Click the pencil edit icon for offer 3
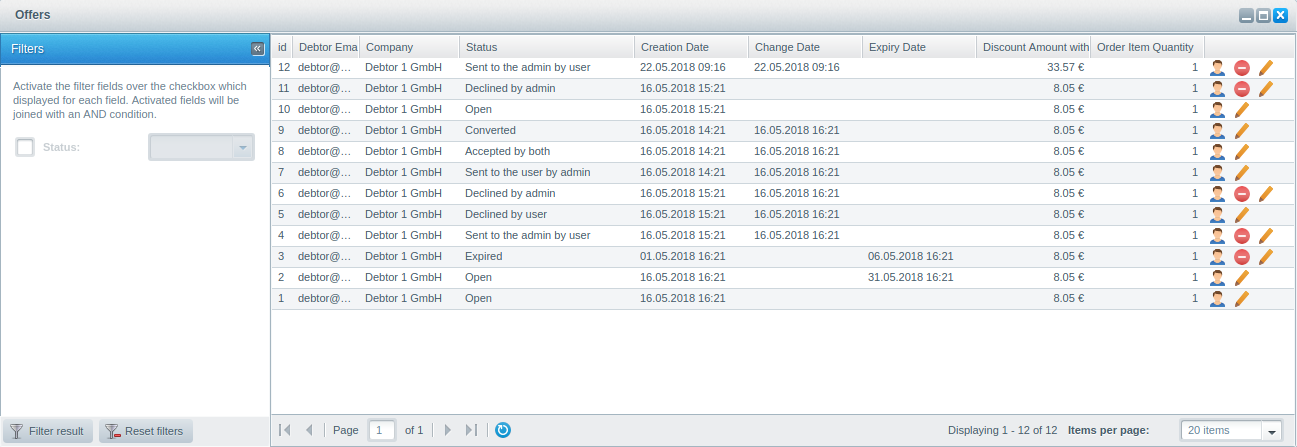Viewport: 1297px width, 447px height. pyautogui.click(x=1266, y=257)
